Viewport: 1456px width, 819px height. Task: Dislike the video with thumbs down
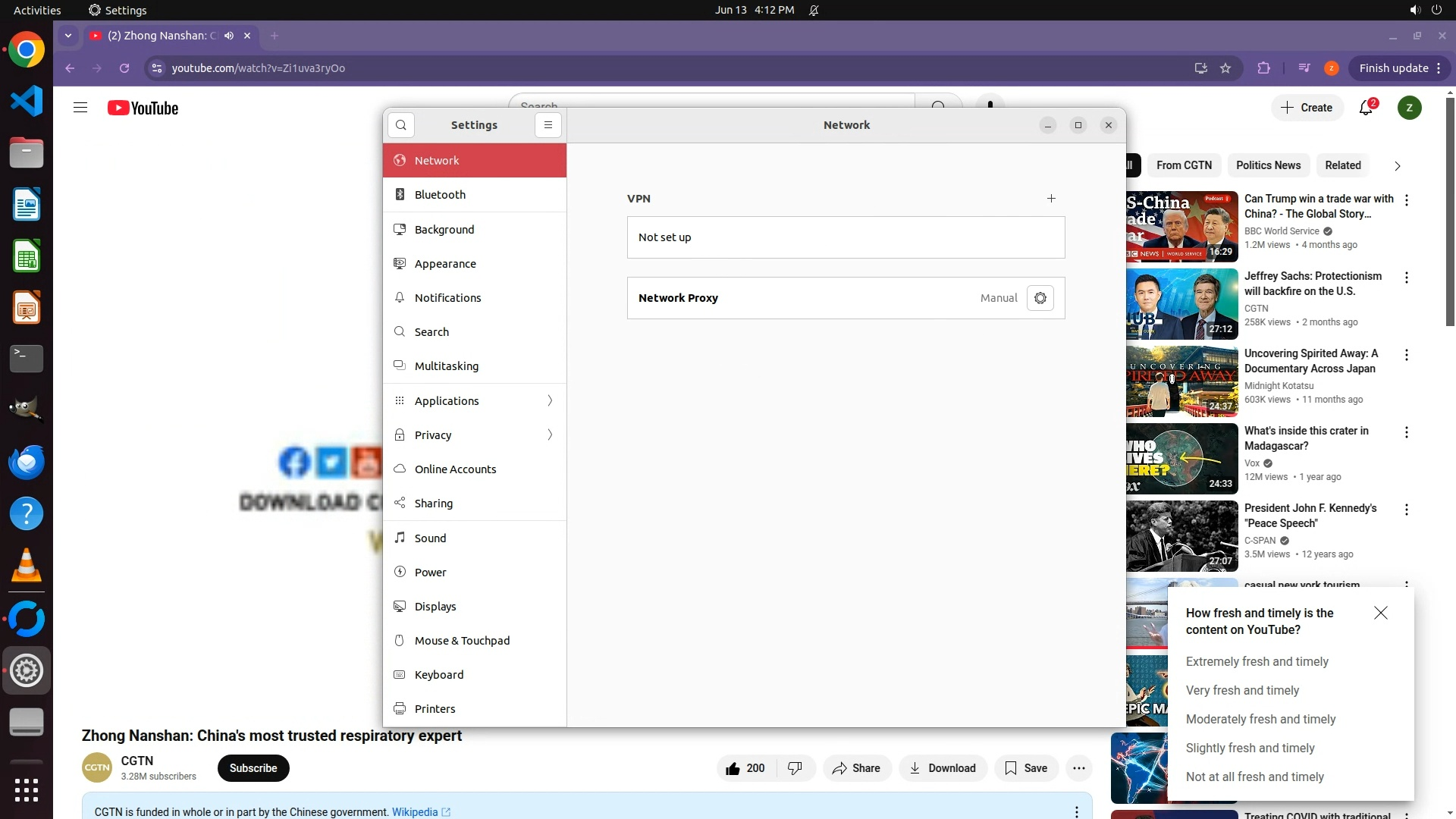(x=795, y=768)
